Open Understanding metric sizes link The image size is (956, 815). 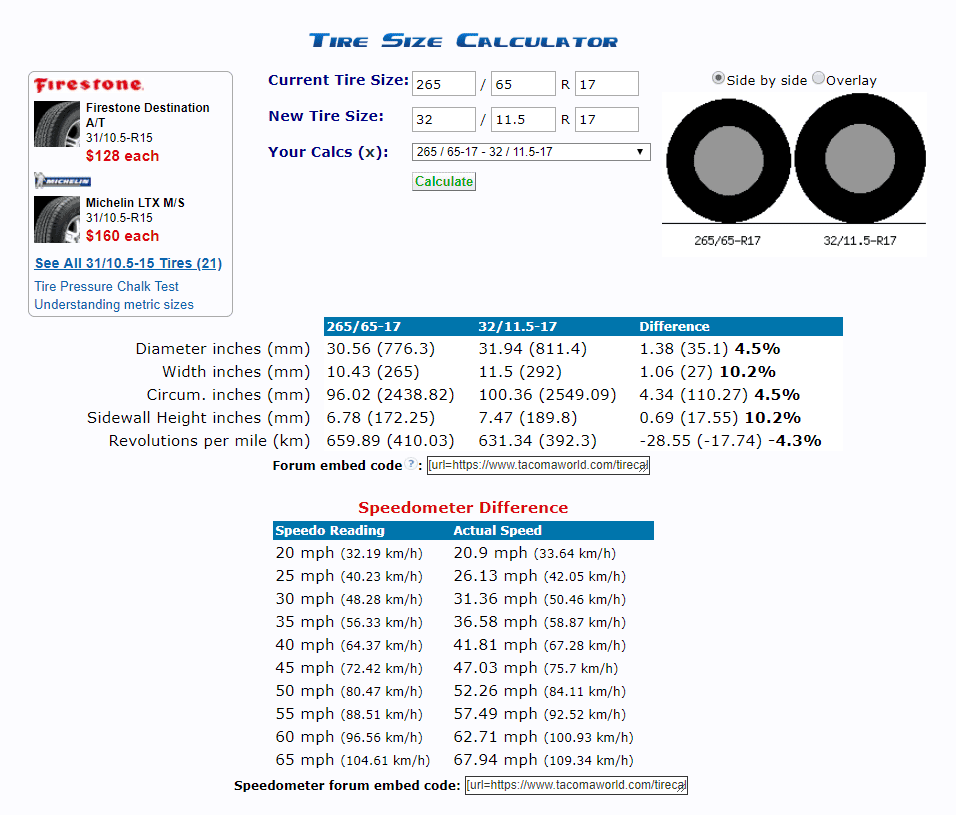click(x=114, y=305)
